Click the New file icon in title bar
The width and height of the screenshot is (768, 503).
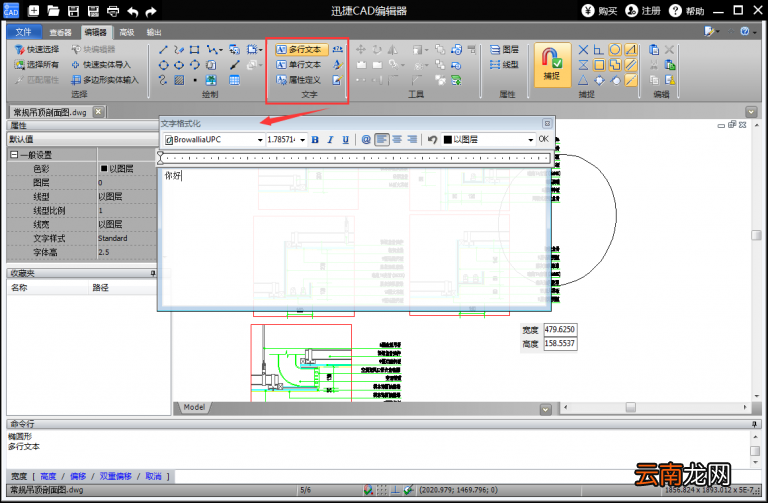click(33, 11)
